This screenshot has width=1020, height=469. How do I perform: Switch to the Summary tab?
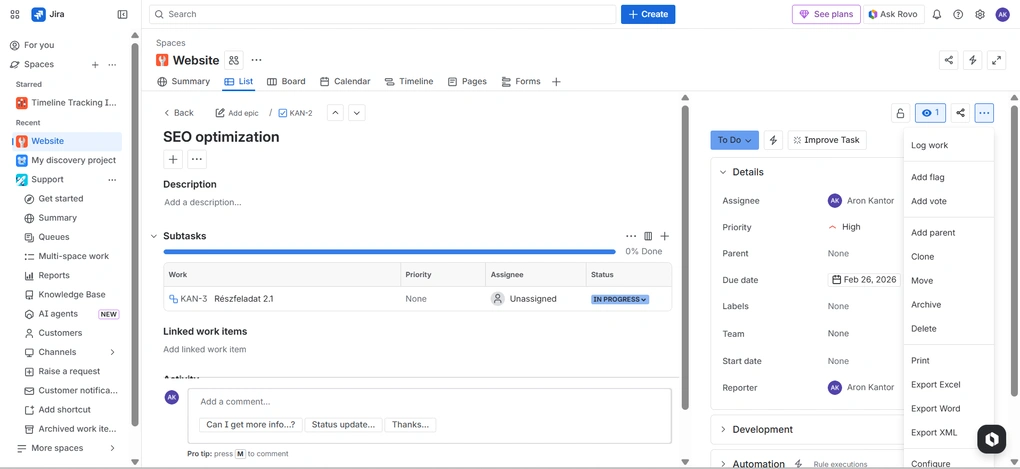(x=183, y=81)
